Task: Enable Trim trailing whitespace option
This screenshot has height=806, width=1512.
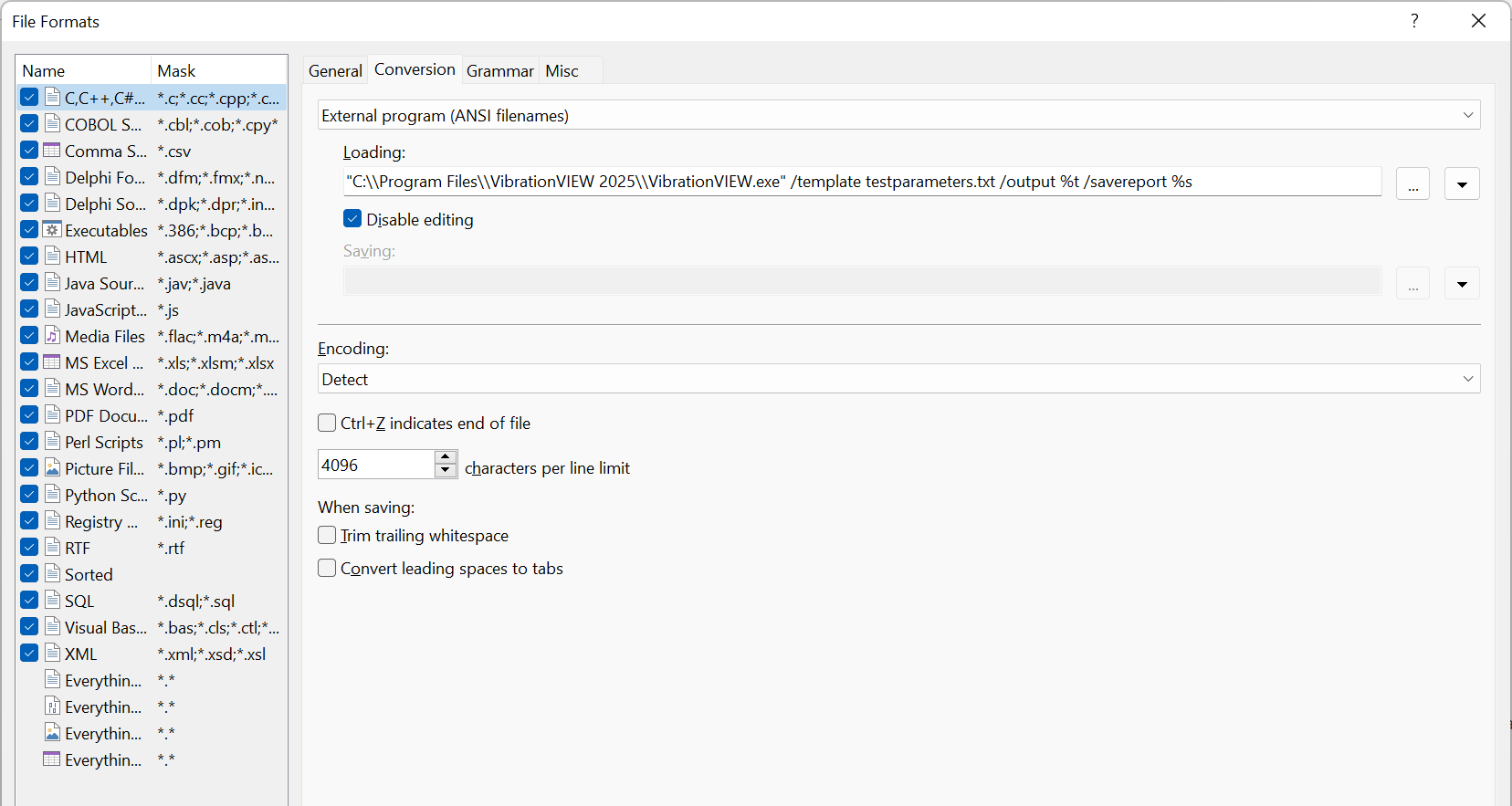Action: tap(327, 535)
